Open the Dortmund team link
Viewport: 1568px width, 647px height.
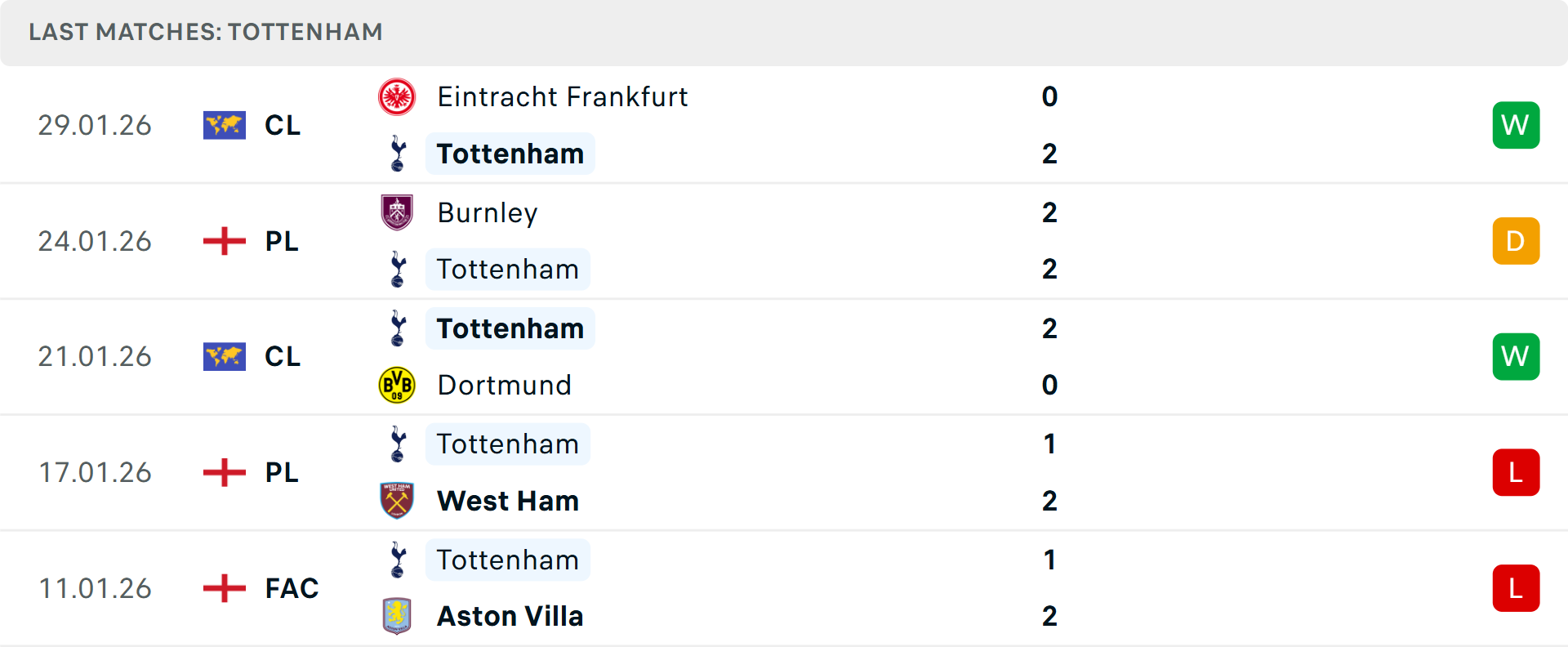coord(504,385)
